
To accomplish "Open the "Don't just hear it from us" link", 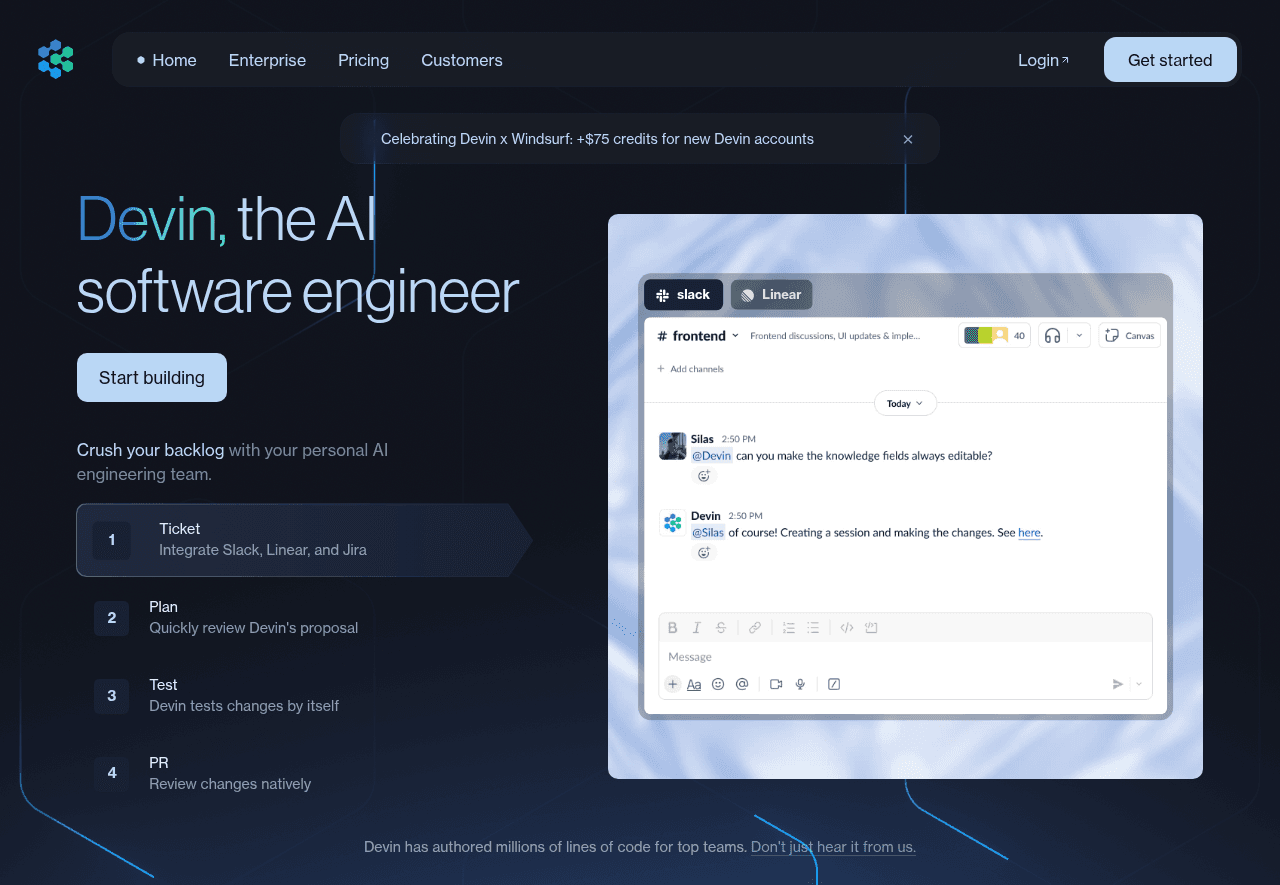I will click(833, 847).
